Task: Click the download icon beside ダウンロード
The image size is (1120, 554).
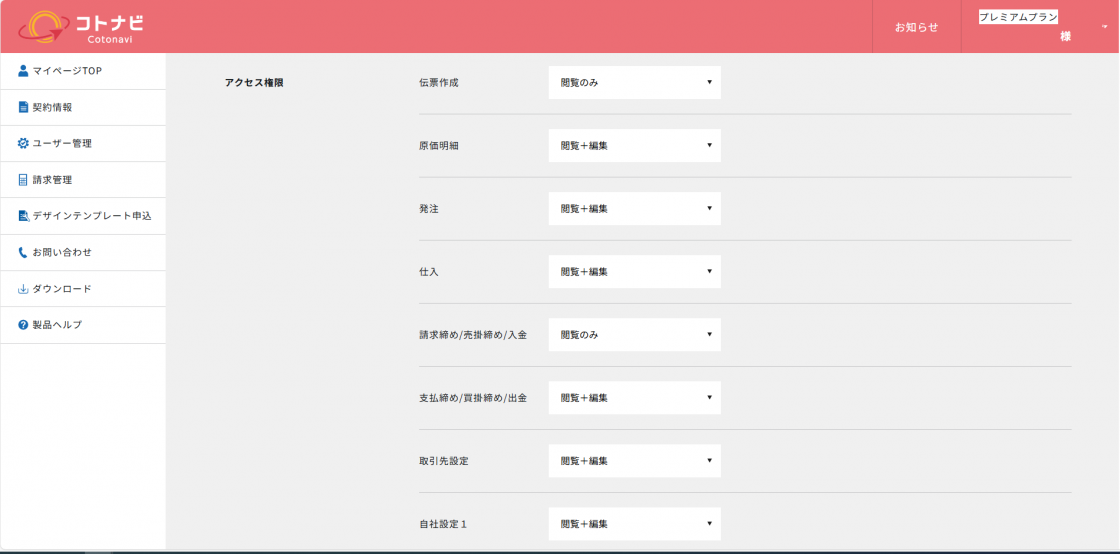Action: click(x=23, y=289)
